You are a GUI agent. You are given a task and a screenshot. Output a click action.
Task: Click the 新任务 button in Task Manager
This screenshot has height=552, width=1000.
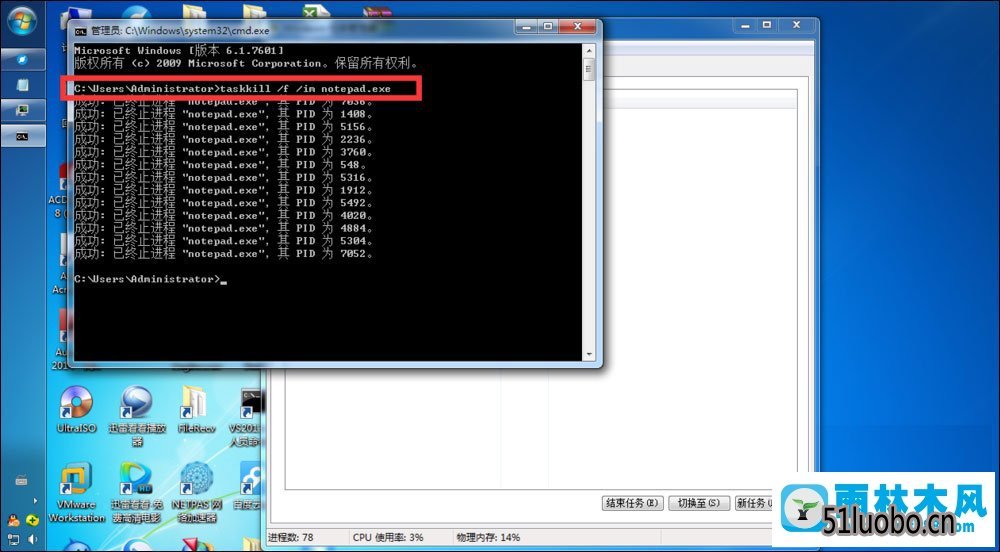tap(755, 502)
